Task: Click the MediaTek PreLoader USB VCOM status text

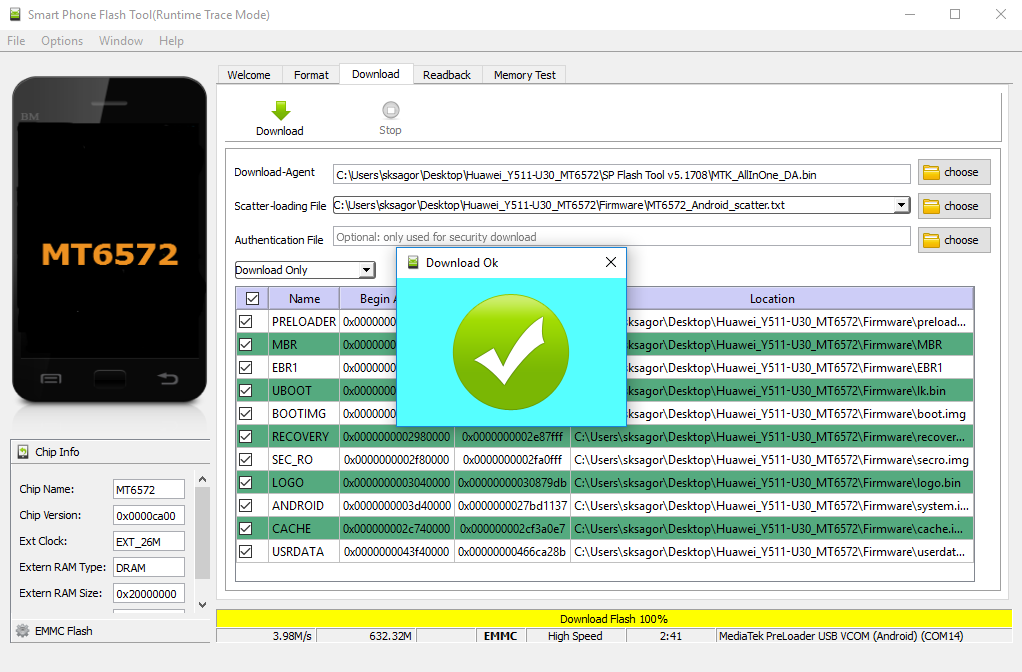Action: coord(841,636)
